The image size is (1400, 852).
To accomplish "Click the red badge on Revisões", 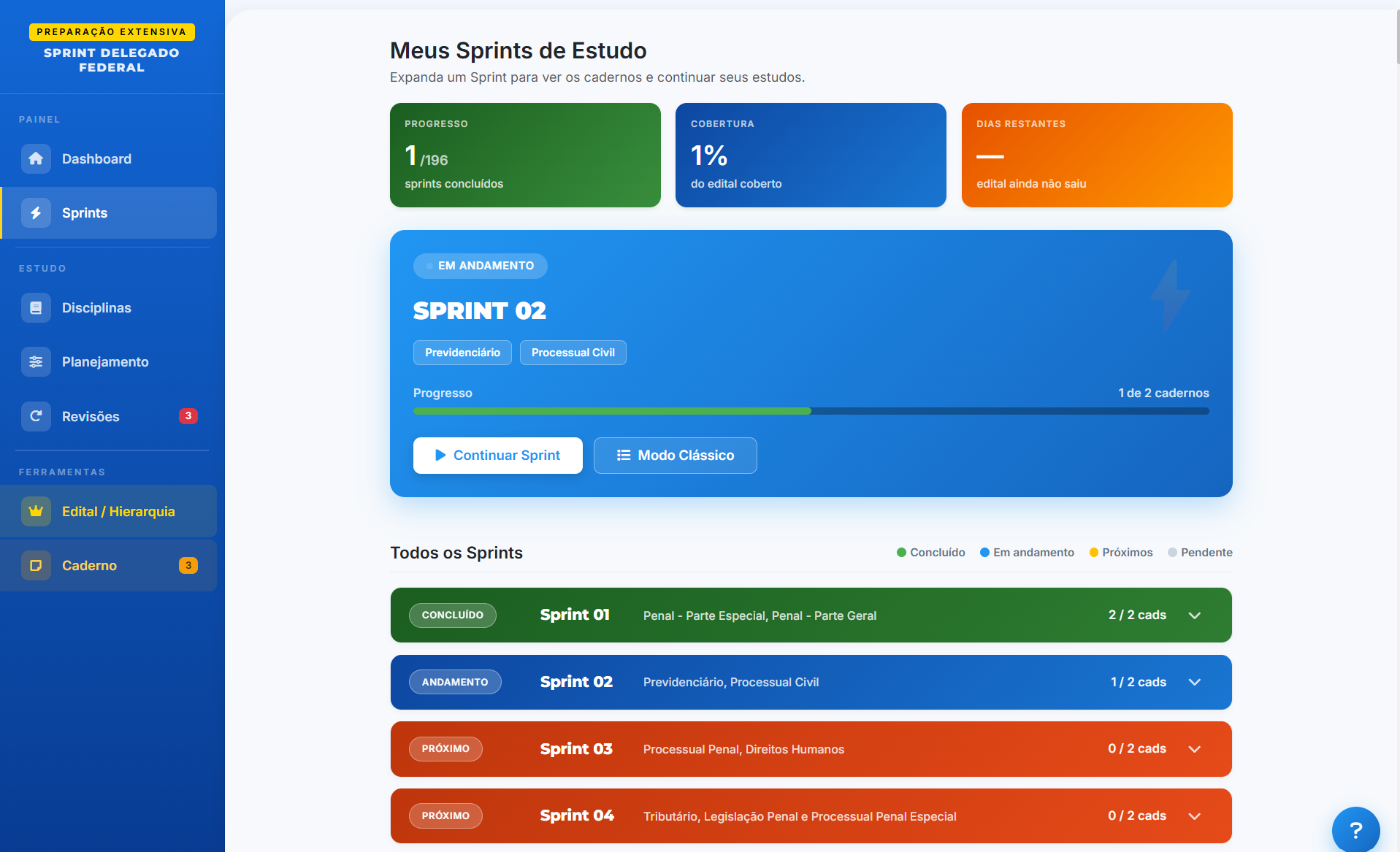I will point(188,416).
